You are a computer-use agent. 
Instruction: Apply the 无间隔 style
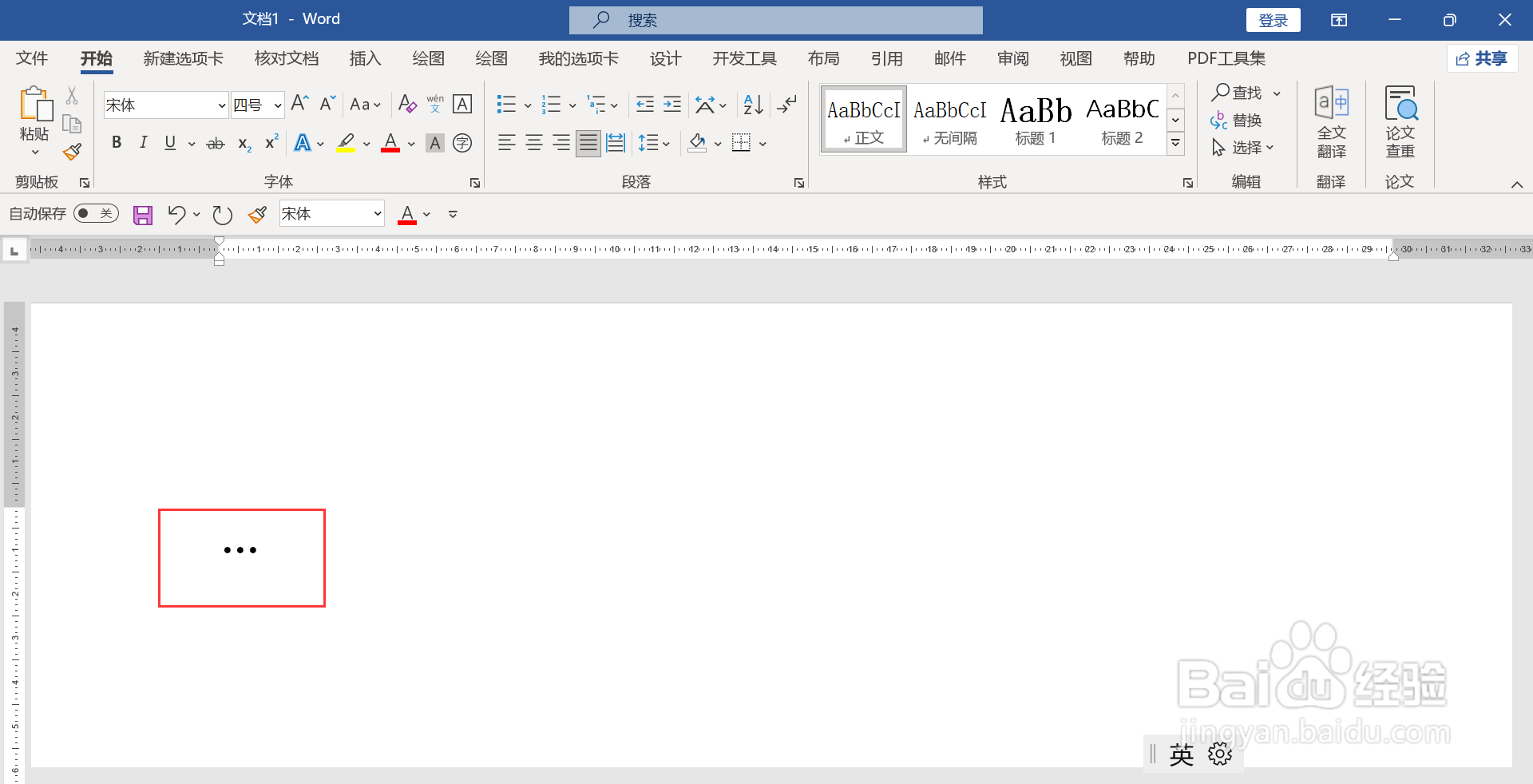click(x=950, y=121)
